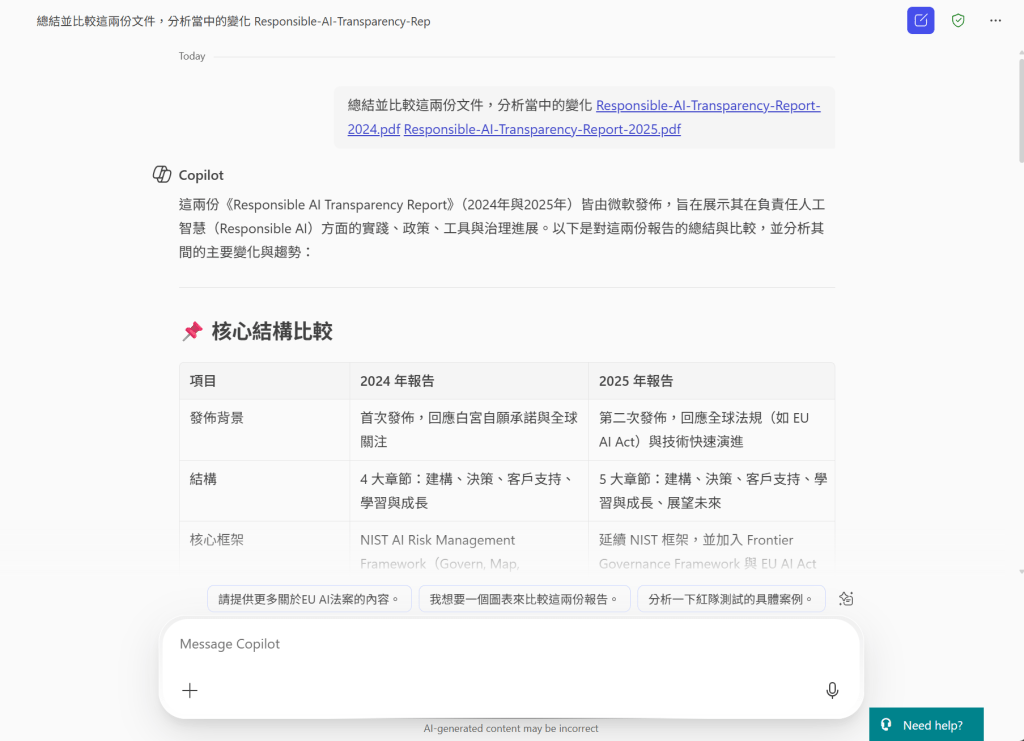Click the Copilot logo icon
The image size is (1024, 741).
coord(162,174)
